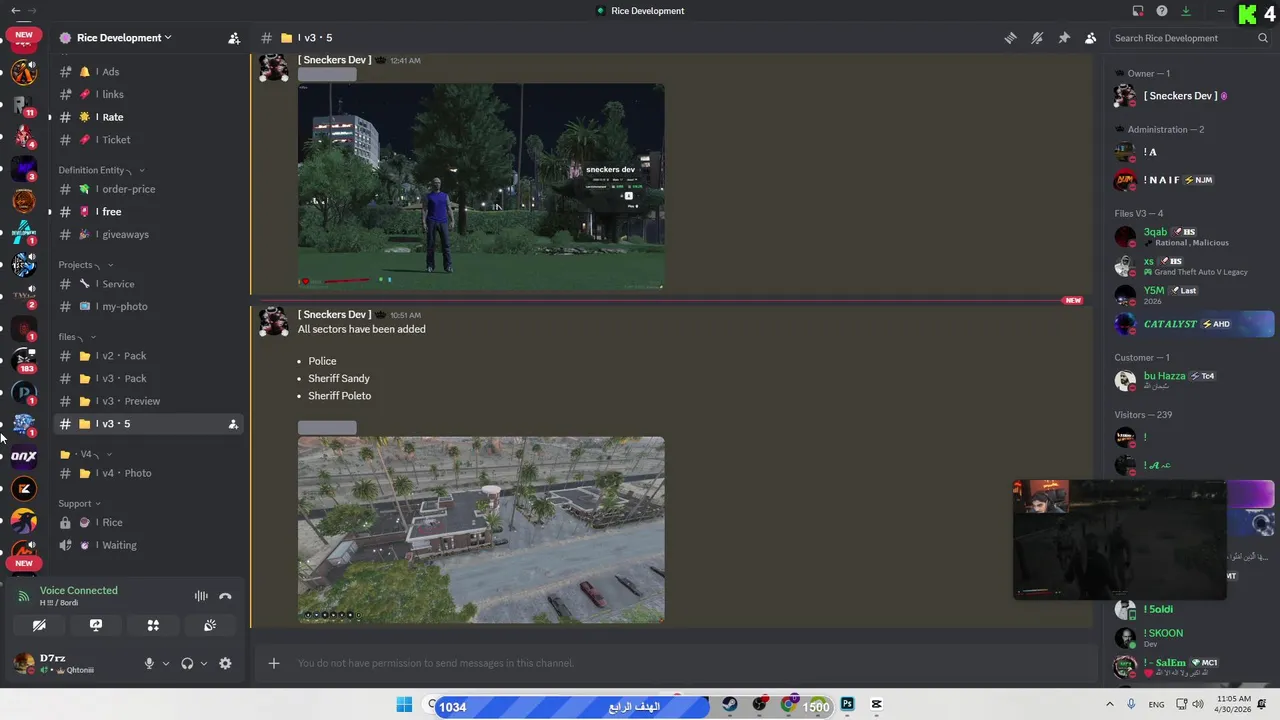Click invite icon on v3 · 5 channel
Screen dimensions: 1280x720
[x=233, y=424]
